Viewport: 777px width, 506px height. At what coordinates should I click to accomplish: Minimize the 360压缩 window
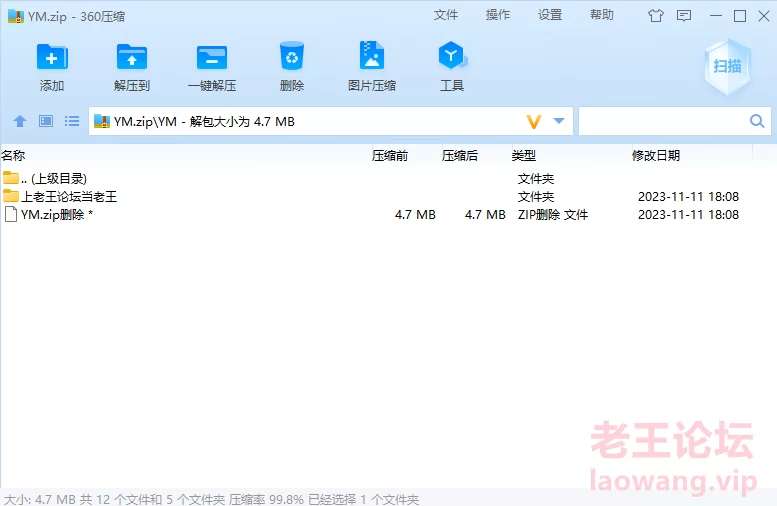(716, 16)
